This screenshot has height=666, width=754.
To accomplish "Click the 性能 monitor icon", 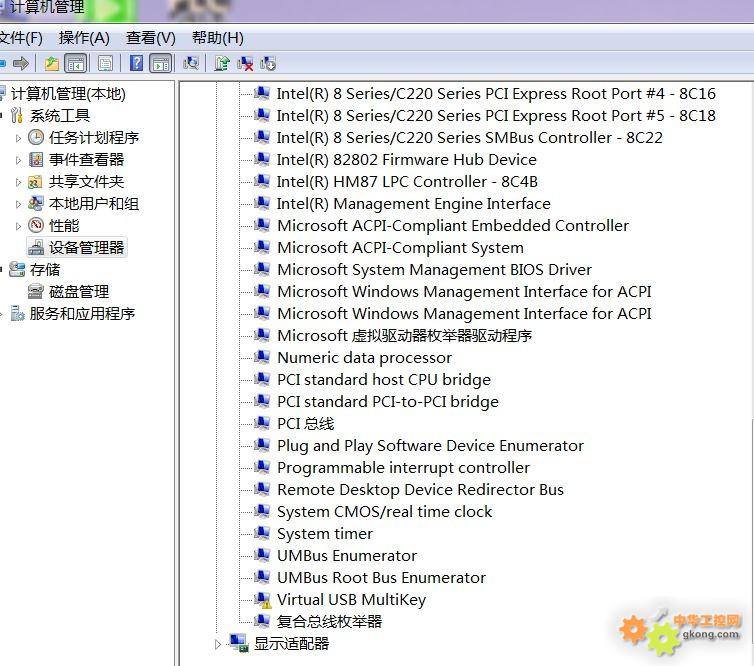I will [x=36, y=226].
